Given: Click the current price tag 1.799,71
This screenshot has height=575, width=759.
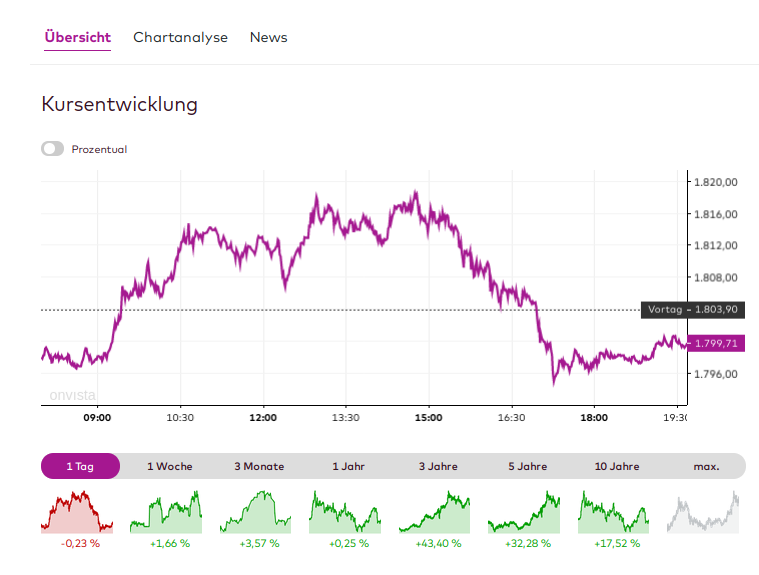Looking at the screenshot, I should click(717, 344).
